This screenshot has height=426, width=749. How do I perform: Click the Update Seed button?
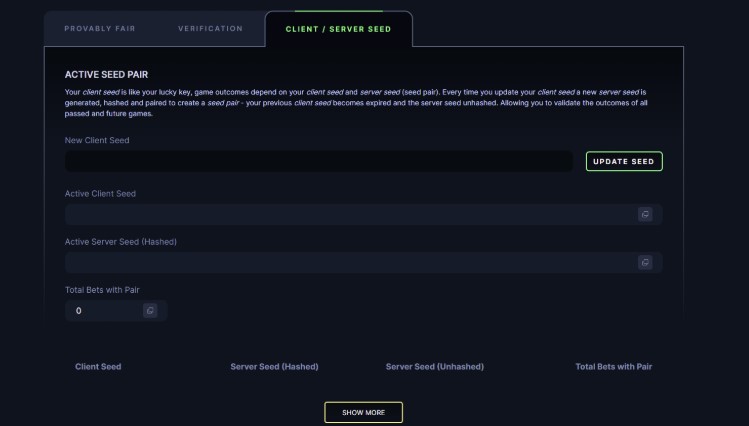coord(624,161)
